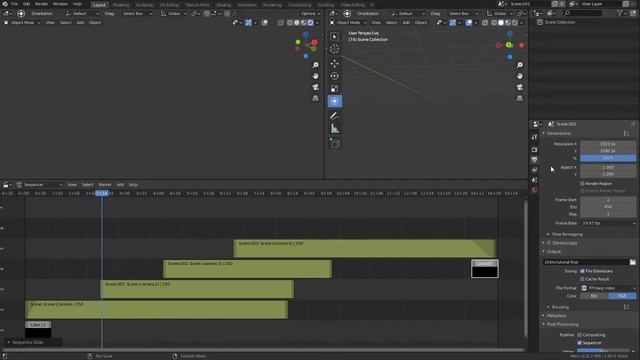Select the Cursor tool in right viewport toolbar
This screenshot has width=640, height=360.
[x=334, y=49]
